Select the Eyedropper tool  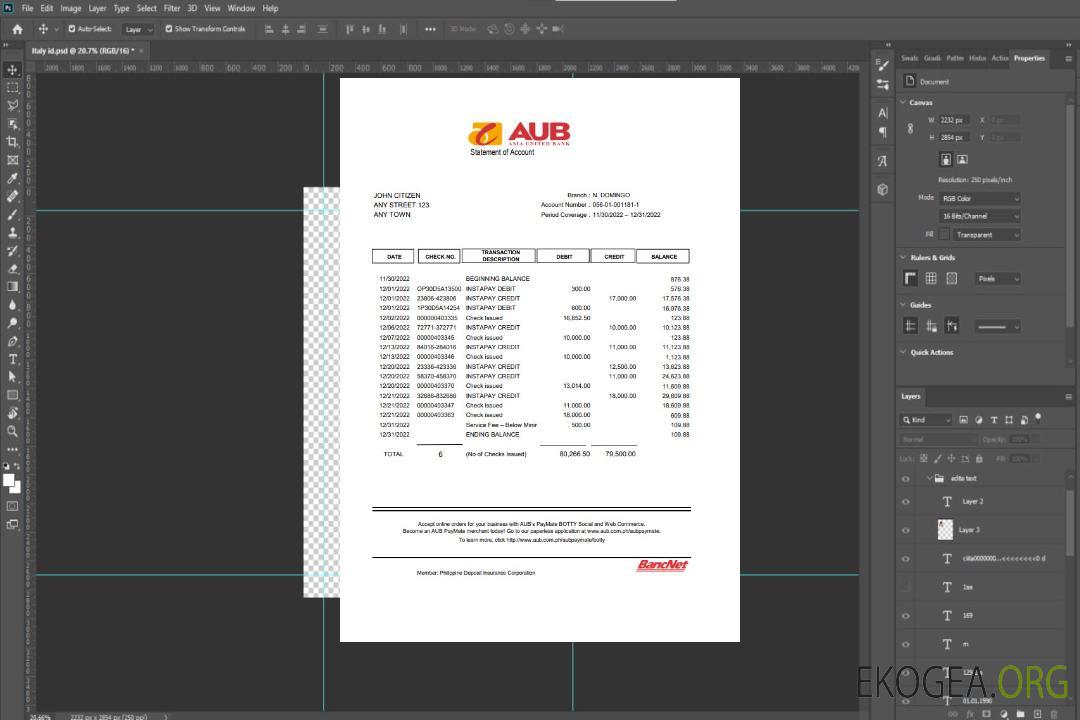pos(12,178)
